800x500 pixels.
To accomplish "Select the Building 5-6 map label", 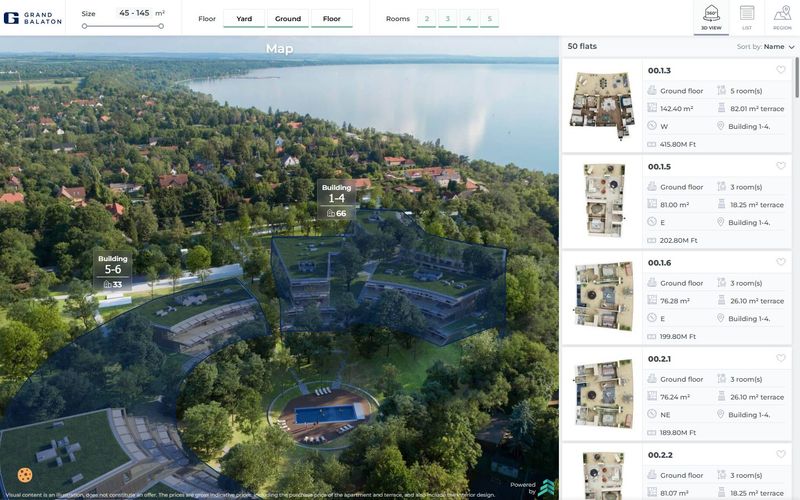I will (113, 271).
